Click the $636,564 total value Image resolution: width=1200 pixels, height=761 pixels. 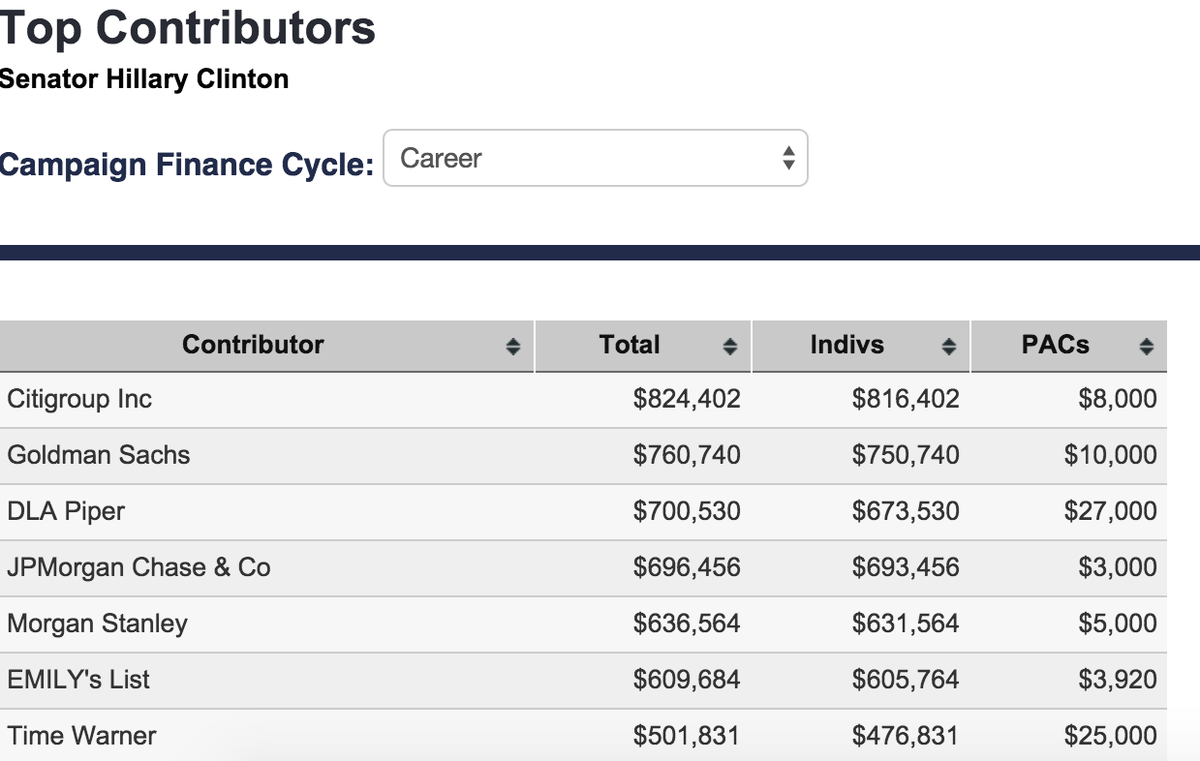coord(687,623)
